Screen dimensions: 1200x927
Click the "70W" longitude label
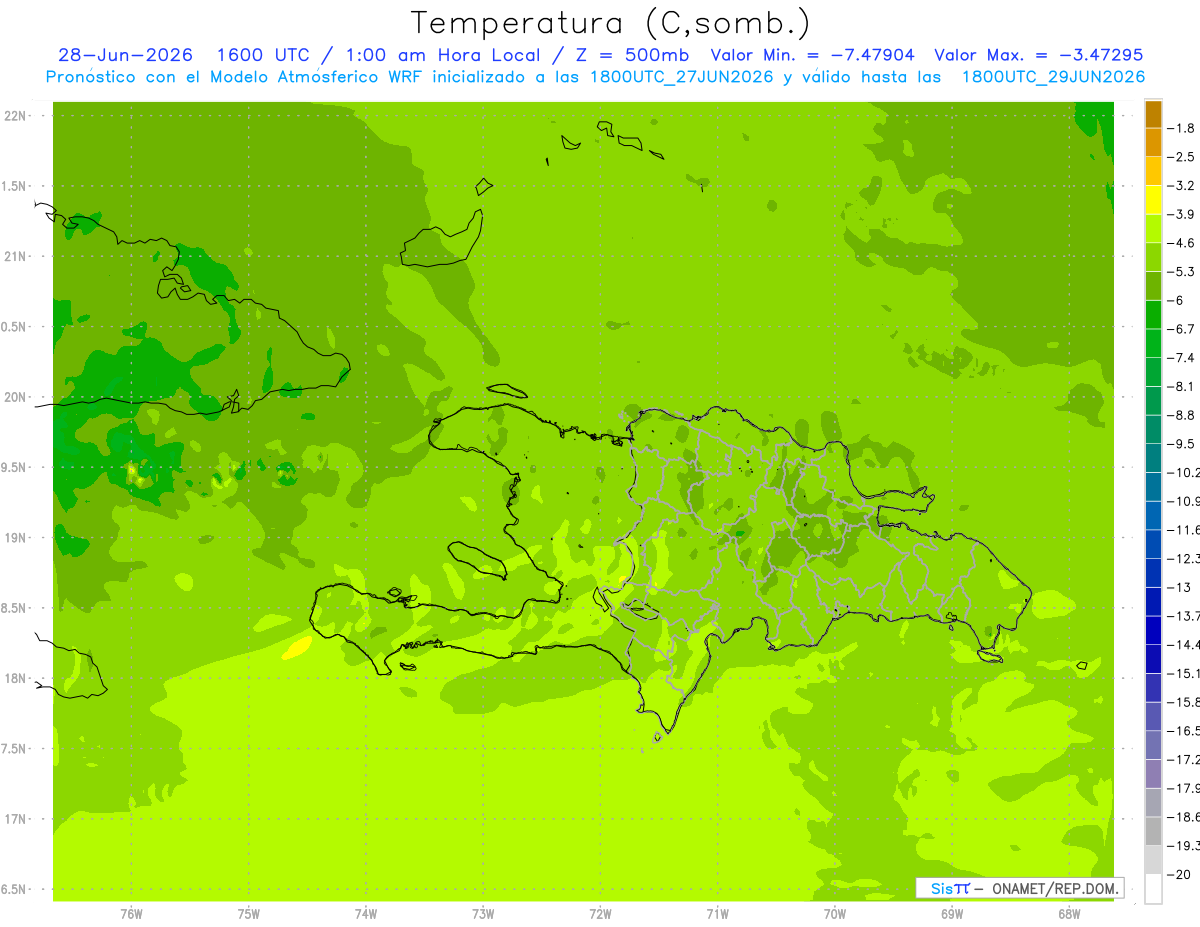[835, 913]
